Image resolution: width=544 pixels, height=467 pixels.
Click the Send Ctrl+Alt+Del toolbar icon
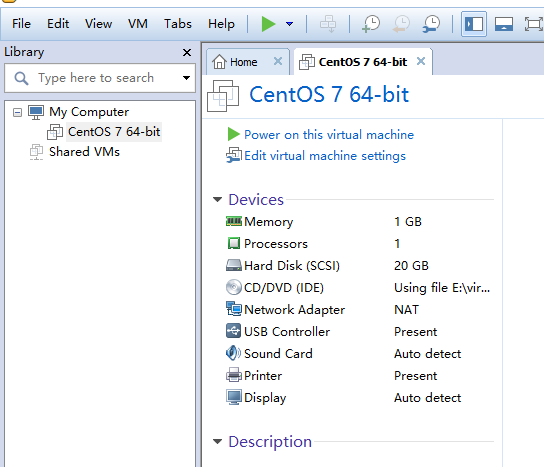coord(328,24)
